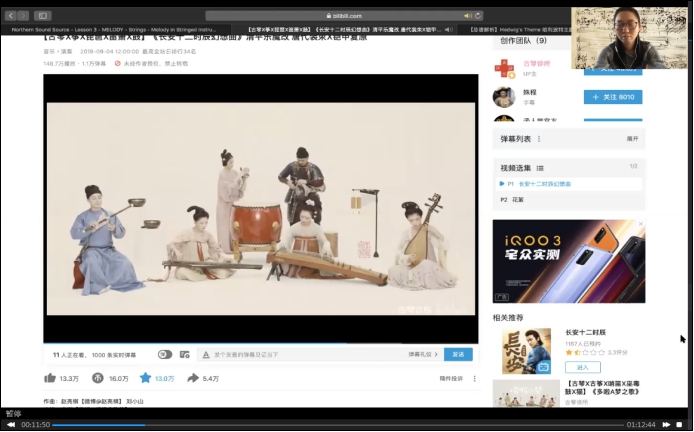The width and height of the screenshot is (694, 432).
Task: Toggle the danmaku display switch
Action: [165, 355]
